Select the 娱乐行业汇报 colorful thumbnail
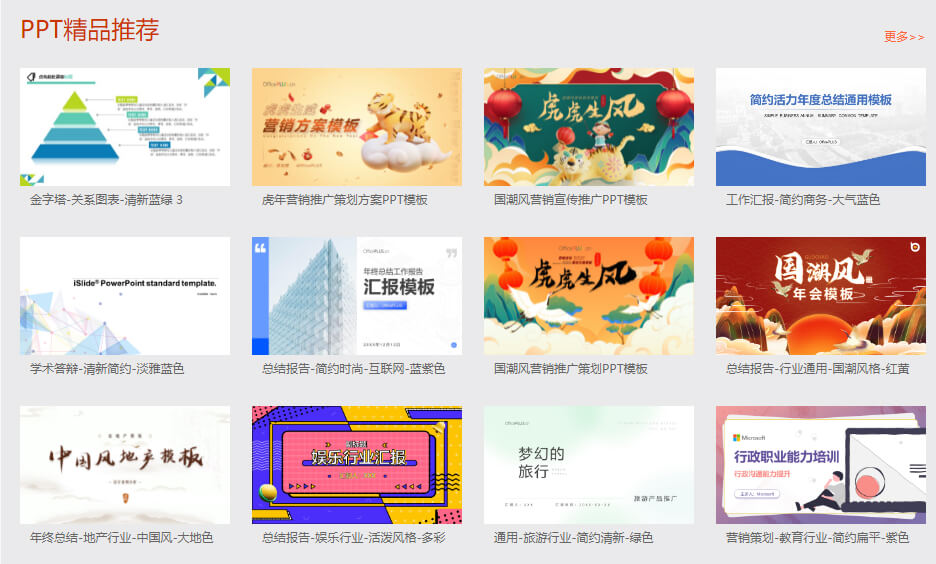 point(357,465)
